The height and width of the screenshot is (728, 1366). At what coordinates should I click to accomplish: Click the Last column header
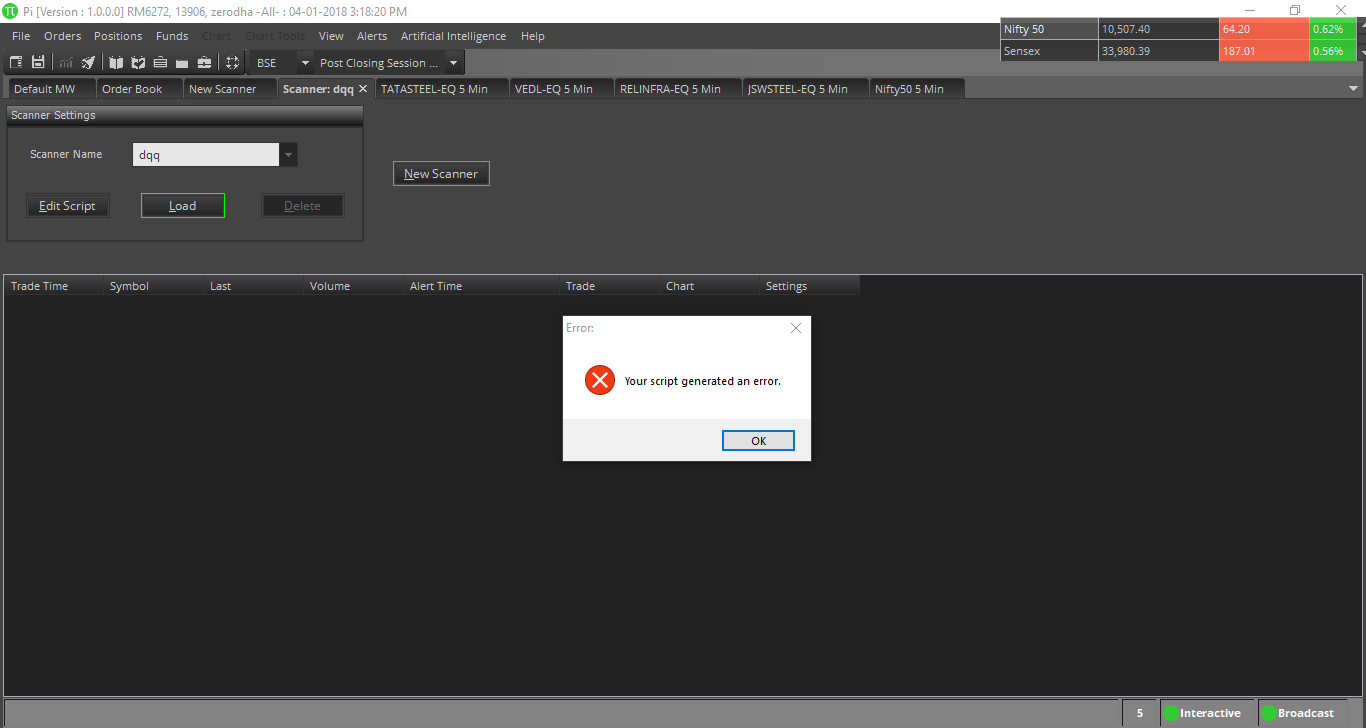pos(254,286)
